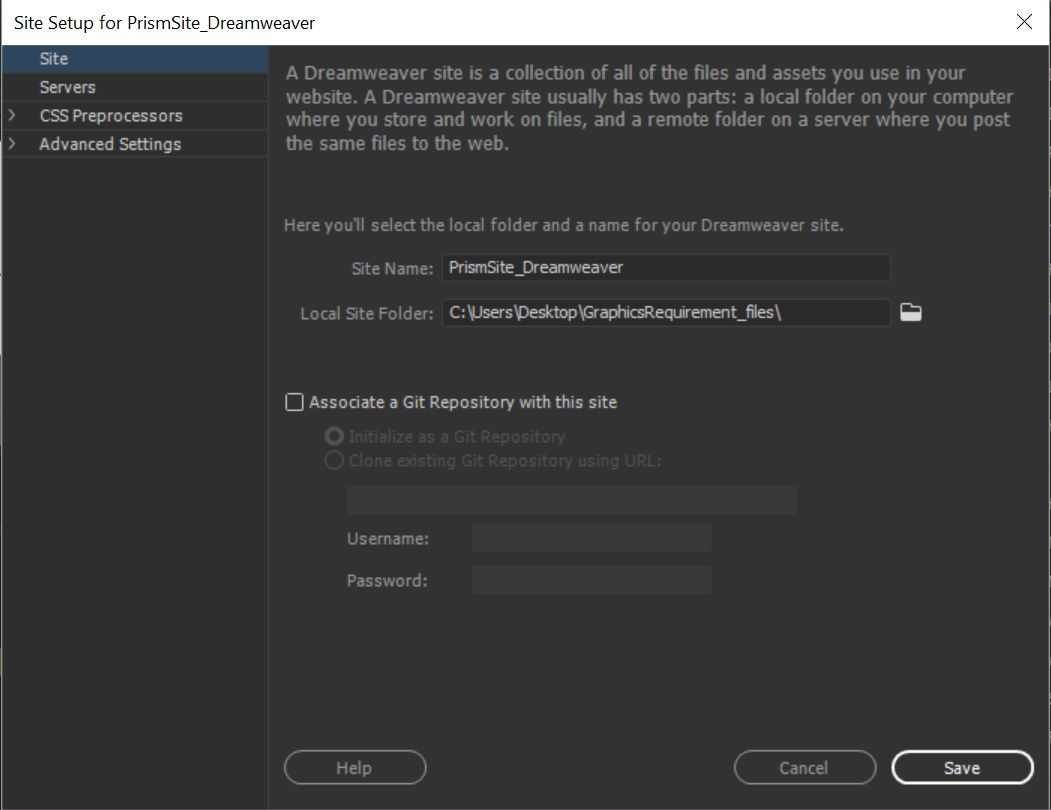This screenshot has width=1051, height=810.
Task: Enable Associate a Git Repository checkbox
Action: click(x=294, y=402)
